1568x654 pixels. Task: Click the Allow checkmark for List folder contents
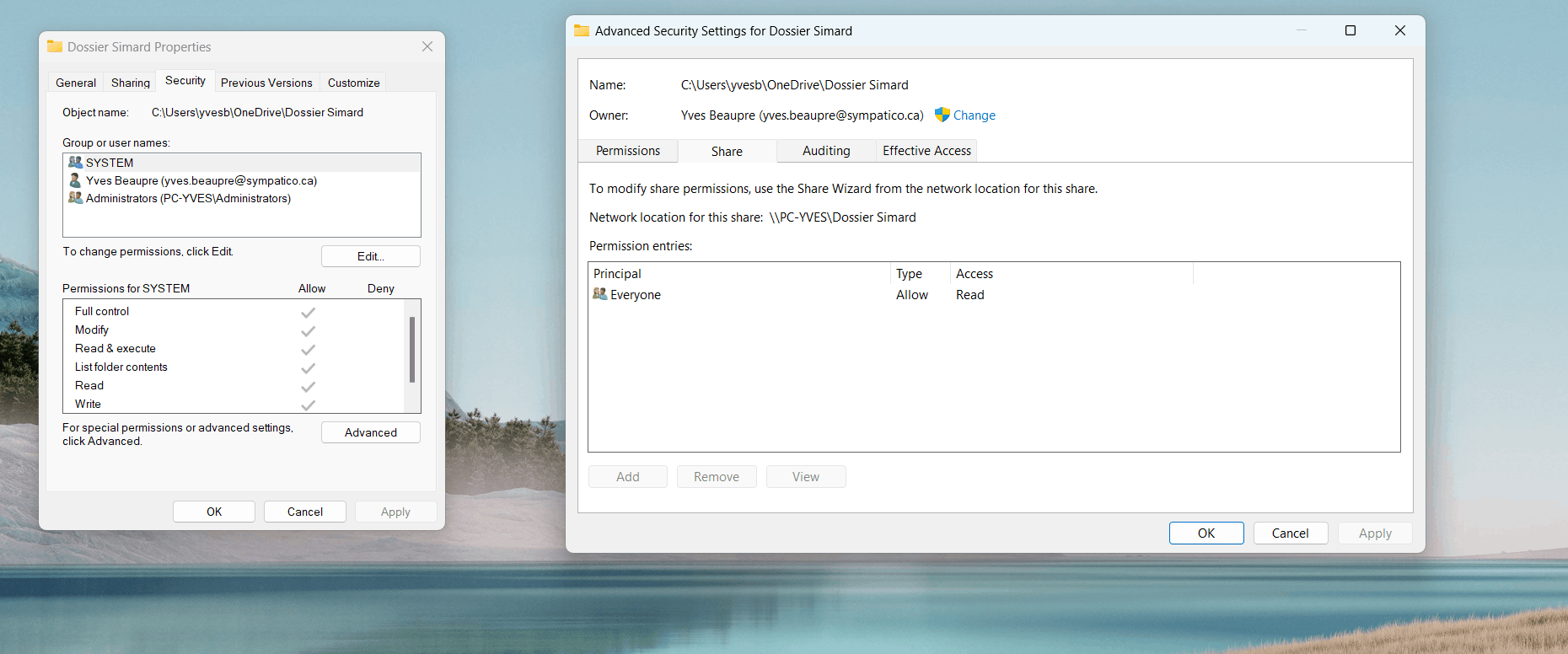[x=309, y=367]
